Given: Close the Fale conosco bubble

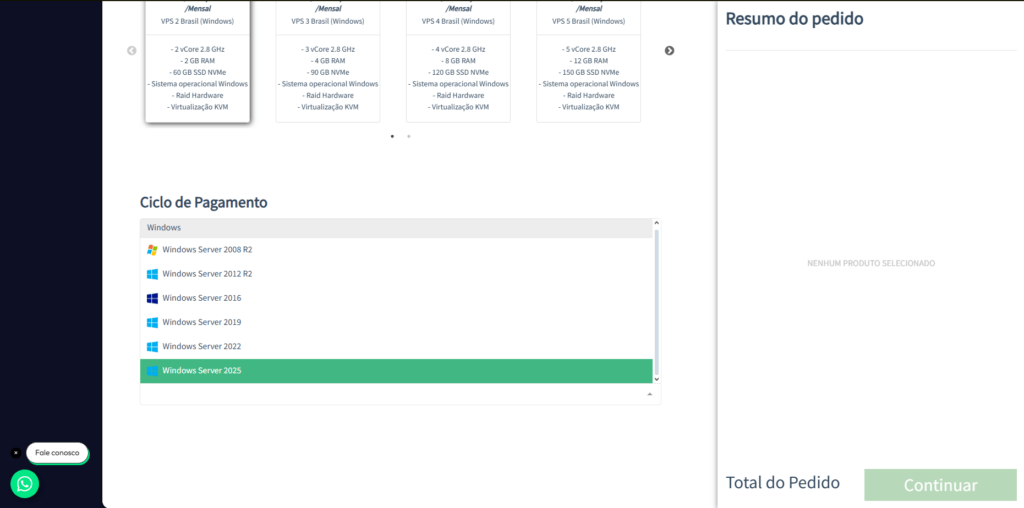Looking at the screenshot, I should tap(16, 452).
